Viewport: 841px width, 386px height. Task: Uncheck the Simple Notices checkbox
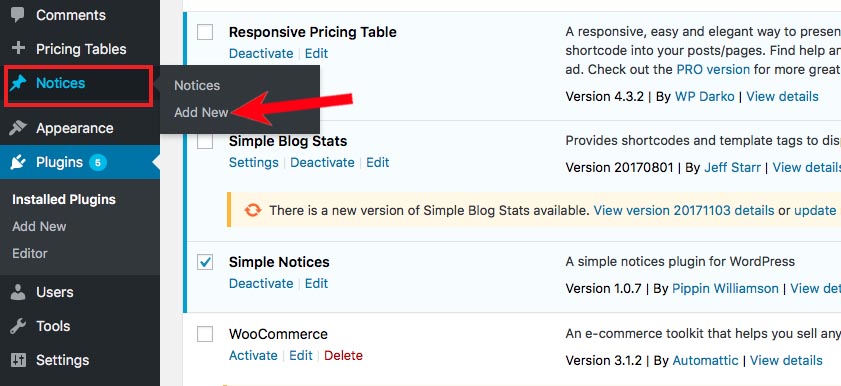205,262
